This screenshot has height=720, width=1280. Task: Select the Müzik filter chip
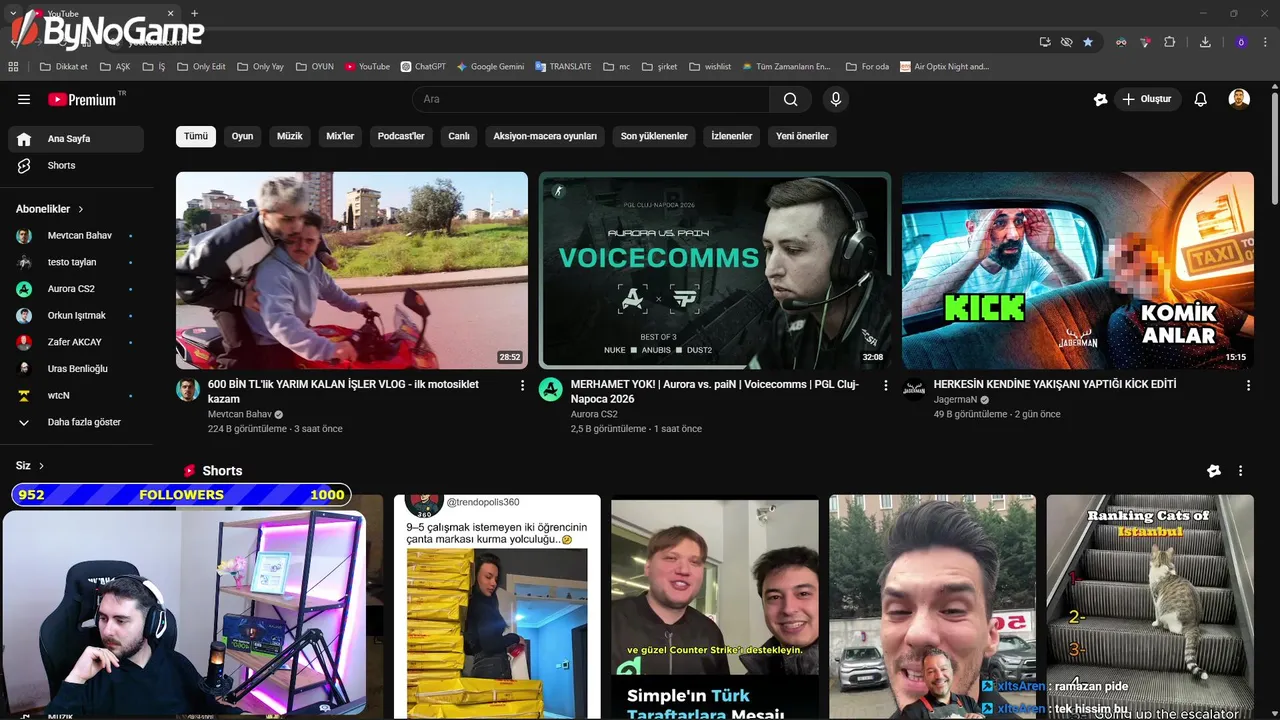(290, 136)
